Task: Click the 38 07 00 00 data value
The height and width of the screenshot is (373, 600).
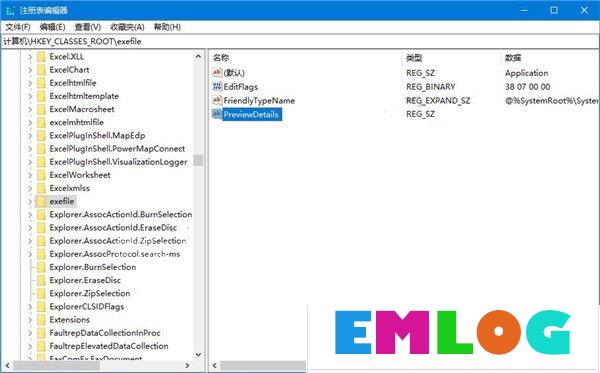Action: click(x=528, y=87)
